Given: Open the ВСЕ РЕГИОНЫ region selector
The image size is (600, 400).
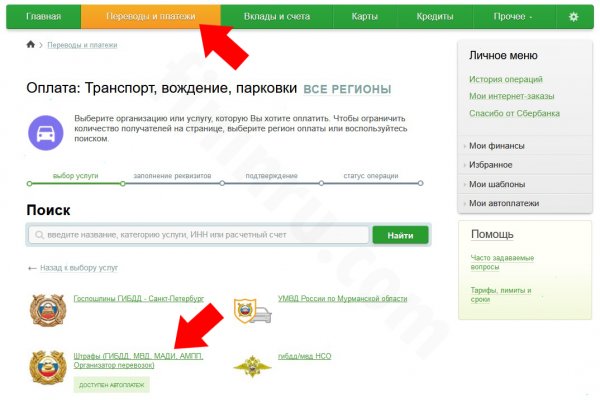Looking at the screenshot, I should pyautogui.click(x=347, y=89).
